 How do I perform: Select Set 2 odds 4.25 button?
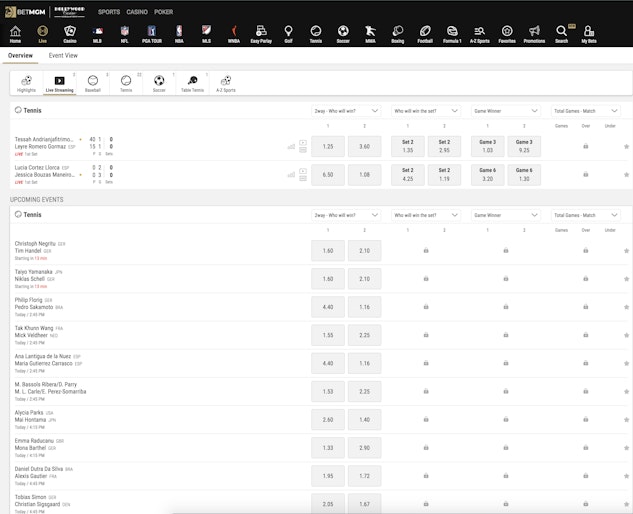point(407,174)
